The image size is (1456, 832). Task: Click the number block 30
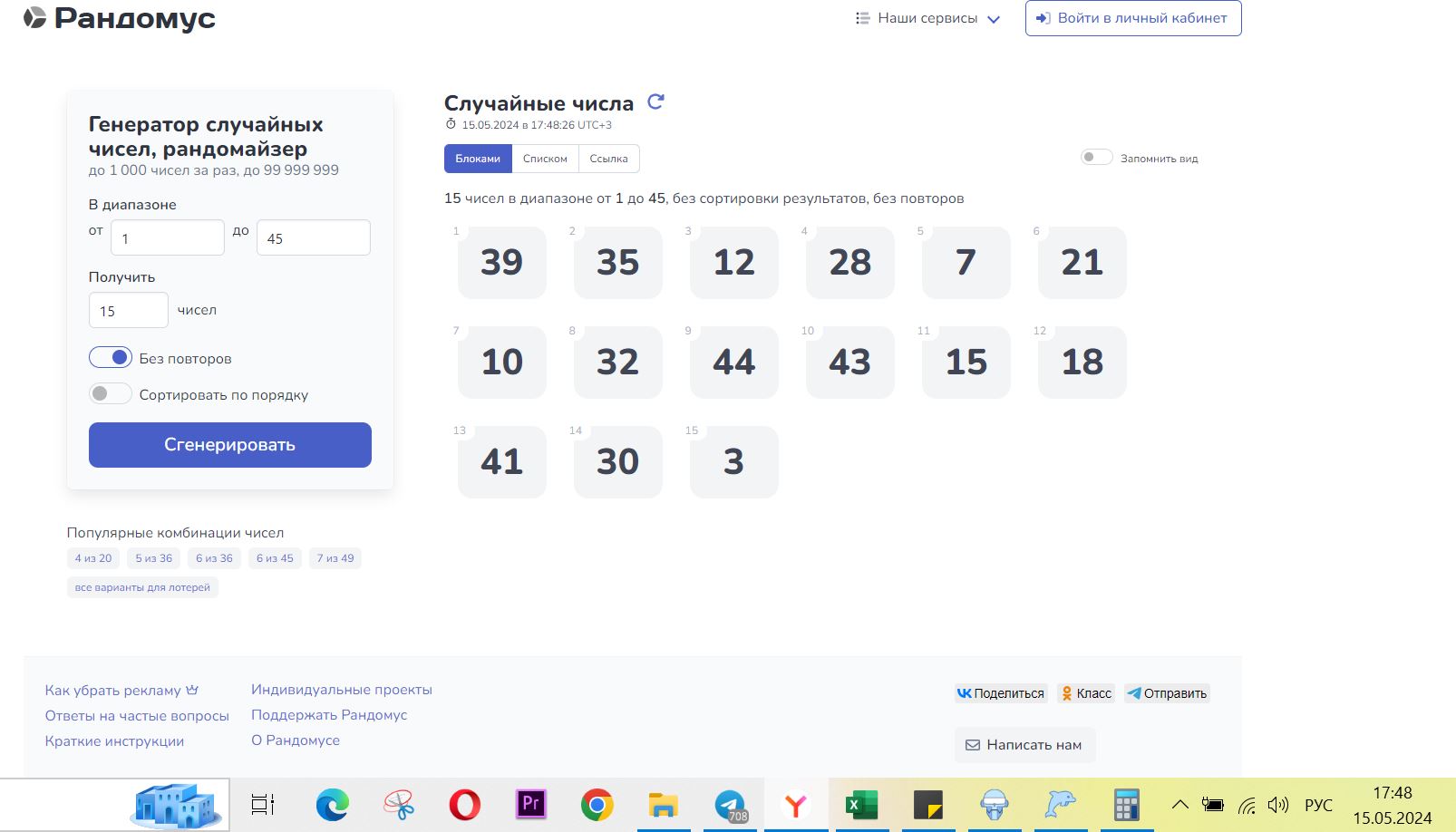[618, 462]
